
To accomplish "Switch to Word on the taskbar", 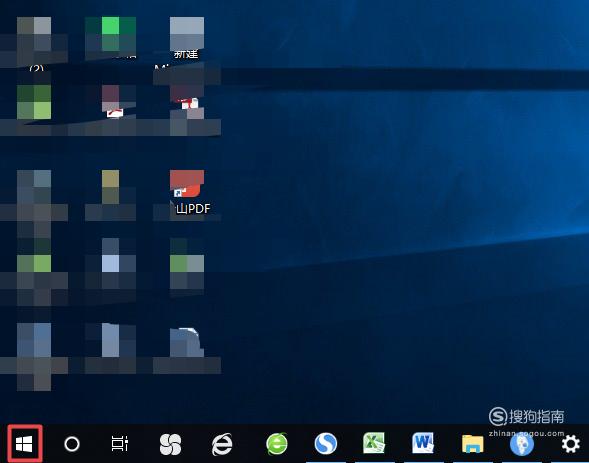I will tap(423, 443).
